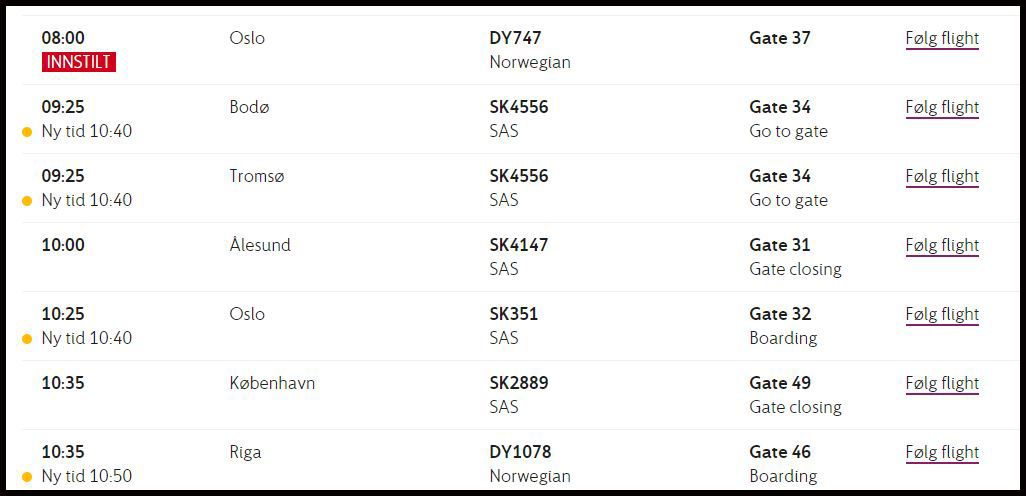Follow flight SK351 to Oslo

(942, 315)
